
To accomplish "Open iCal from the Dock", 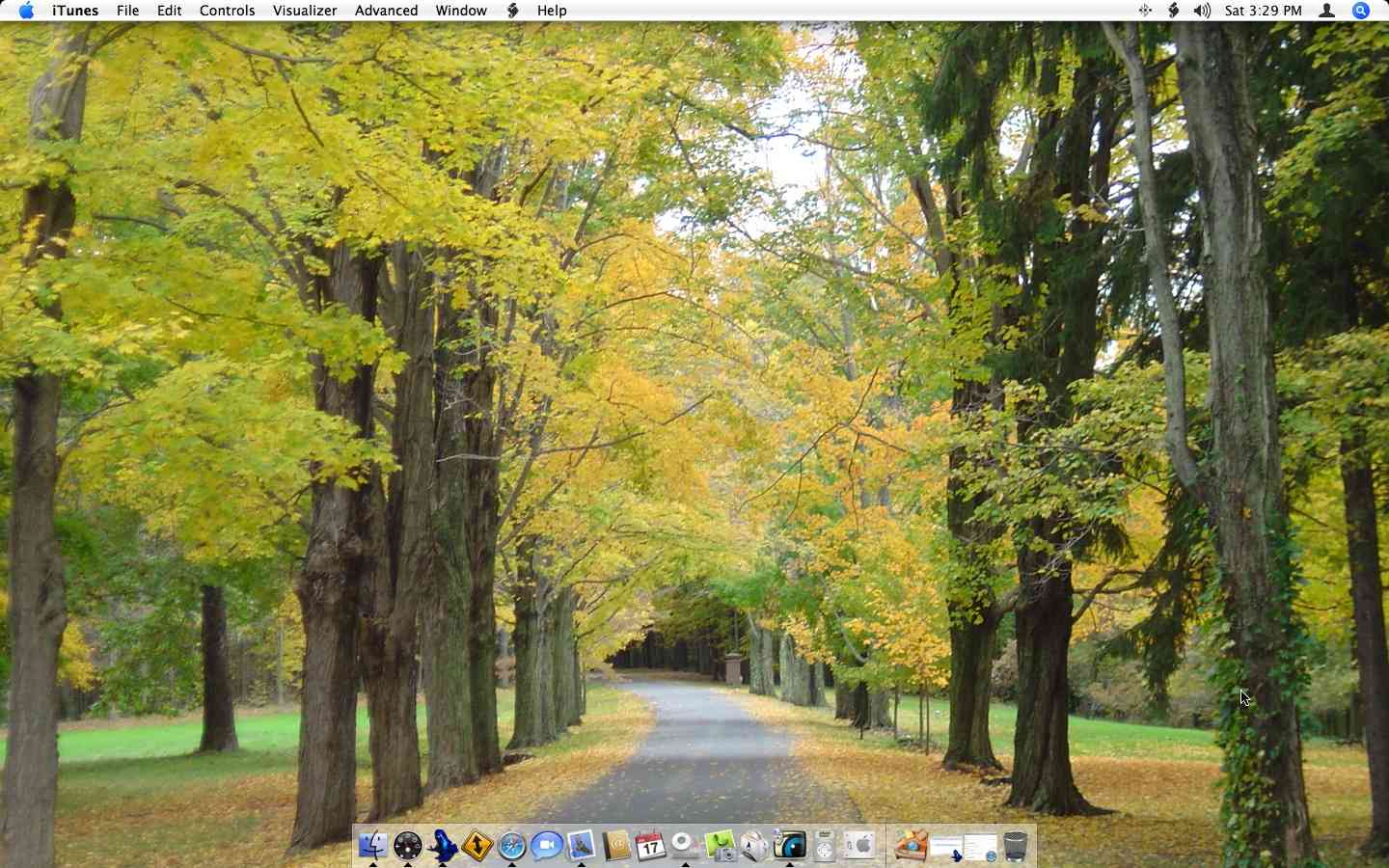I will pos(651,846).
